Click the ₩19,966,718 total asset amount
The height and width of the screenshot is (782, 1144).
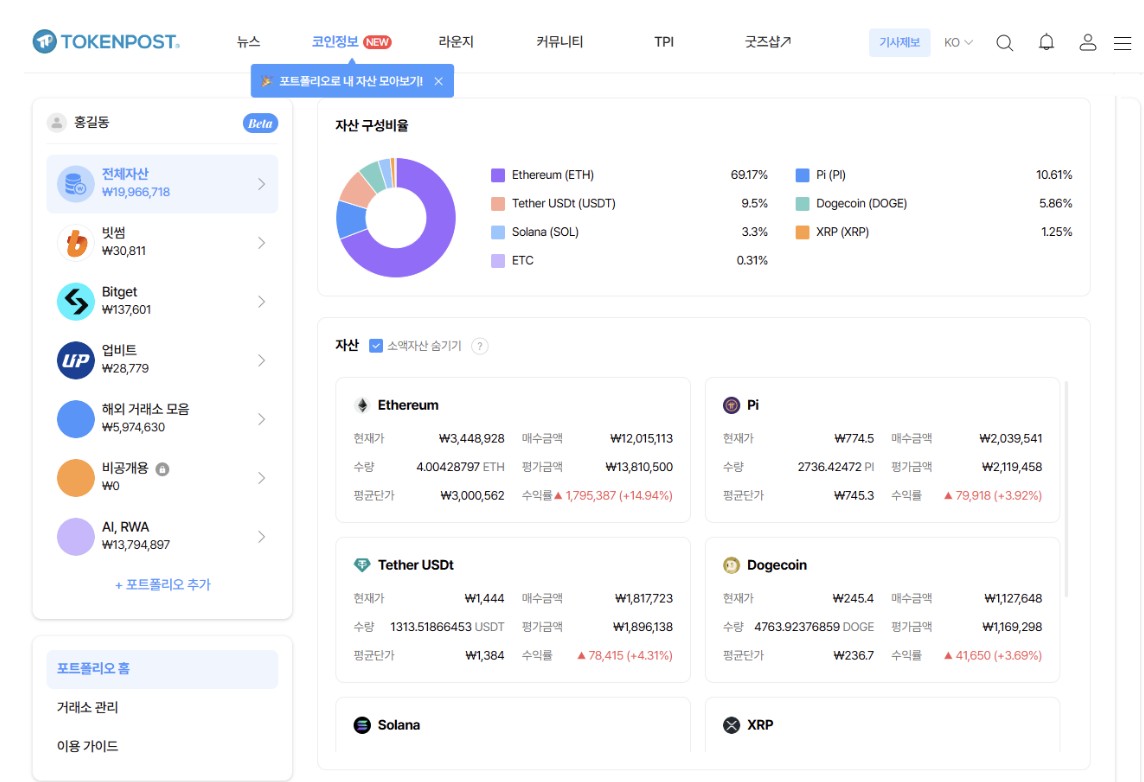[x=136, y=193]
